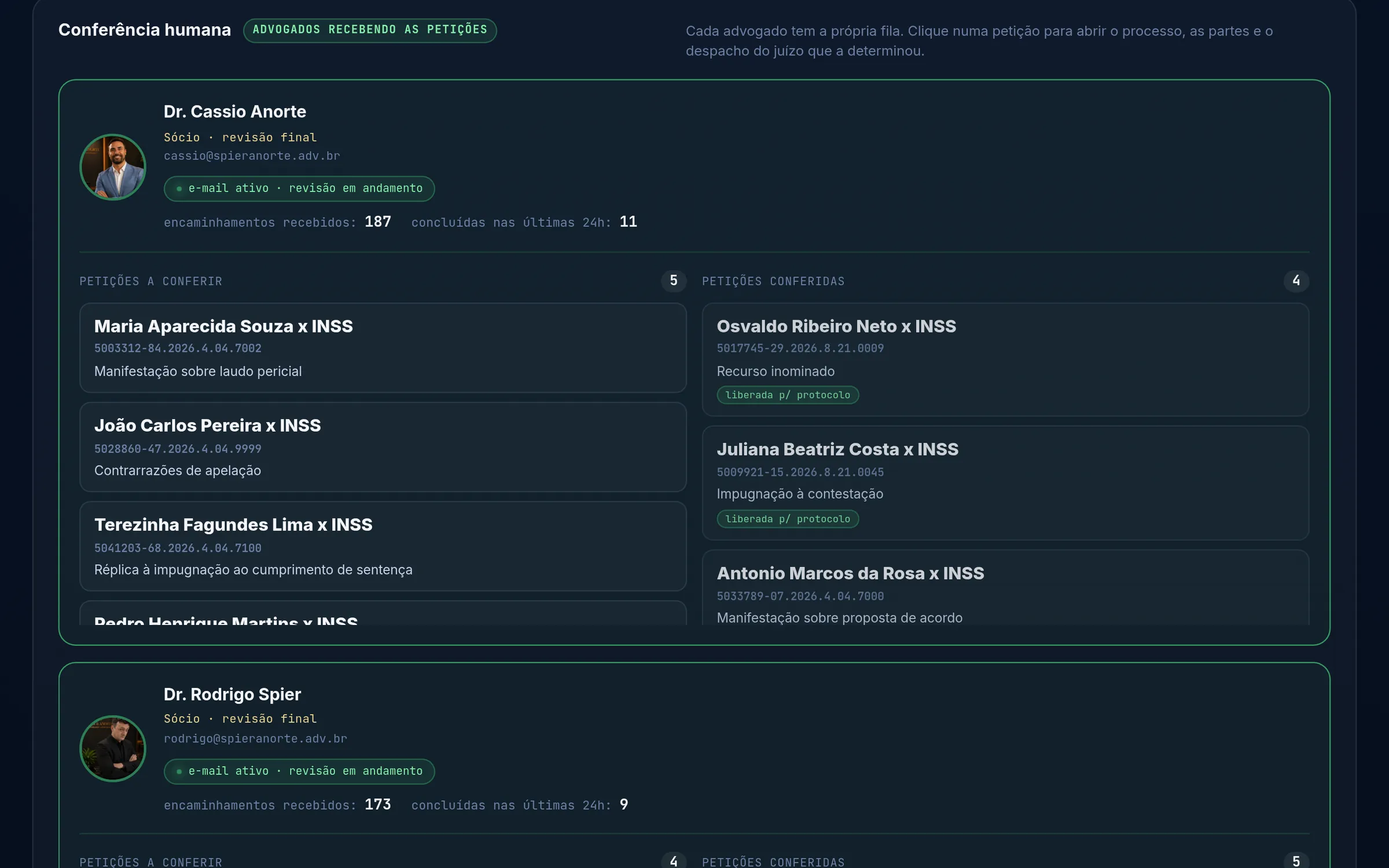Screen dimensions: 1389x868
Task: Click Dr. Rodrigo Spier's profile photo
Action: [113, 749]
